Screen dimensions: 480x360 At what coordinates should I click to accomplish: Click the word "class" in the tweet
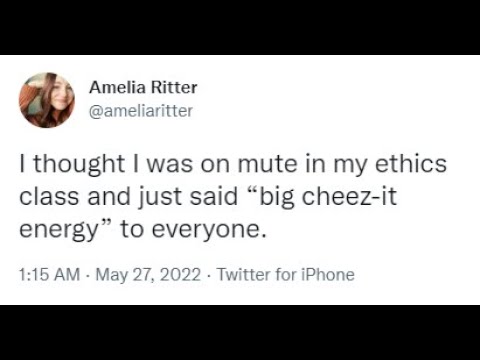[49, 197]
